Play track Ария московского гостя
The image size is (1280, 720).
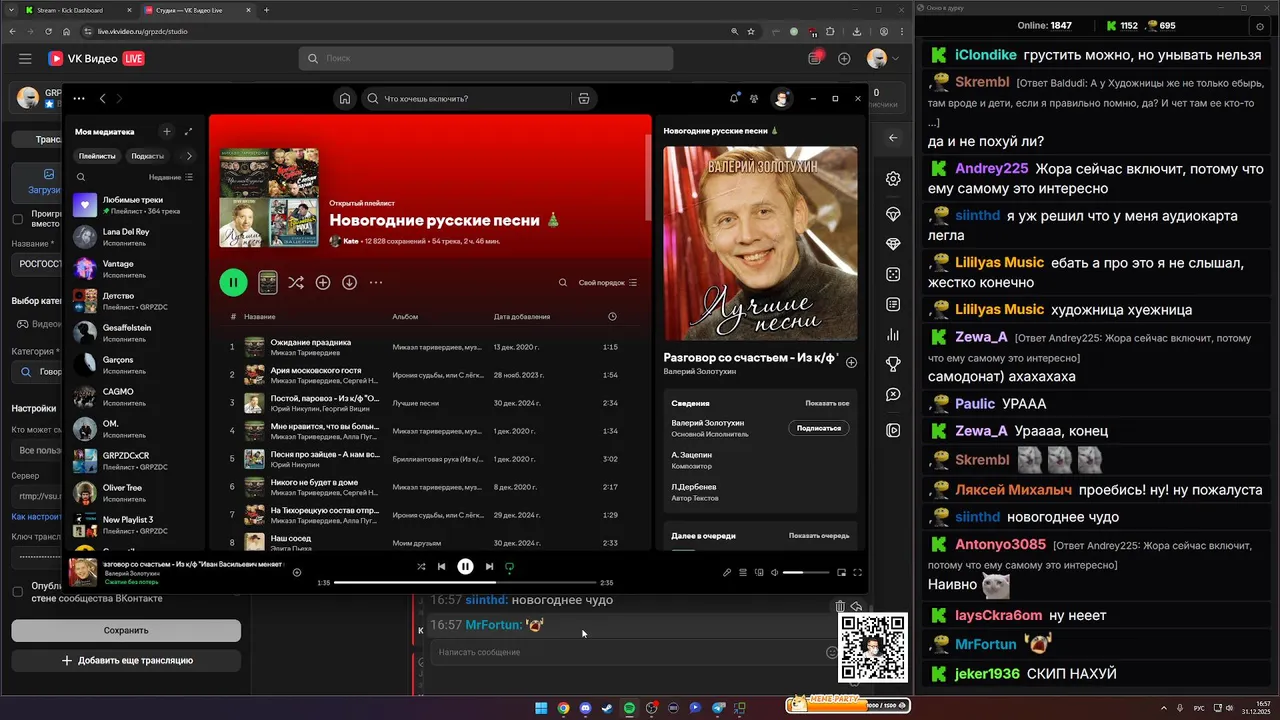[315, 370]
